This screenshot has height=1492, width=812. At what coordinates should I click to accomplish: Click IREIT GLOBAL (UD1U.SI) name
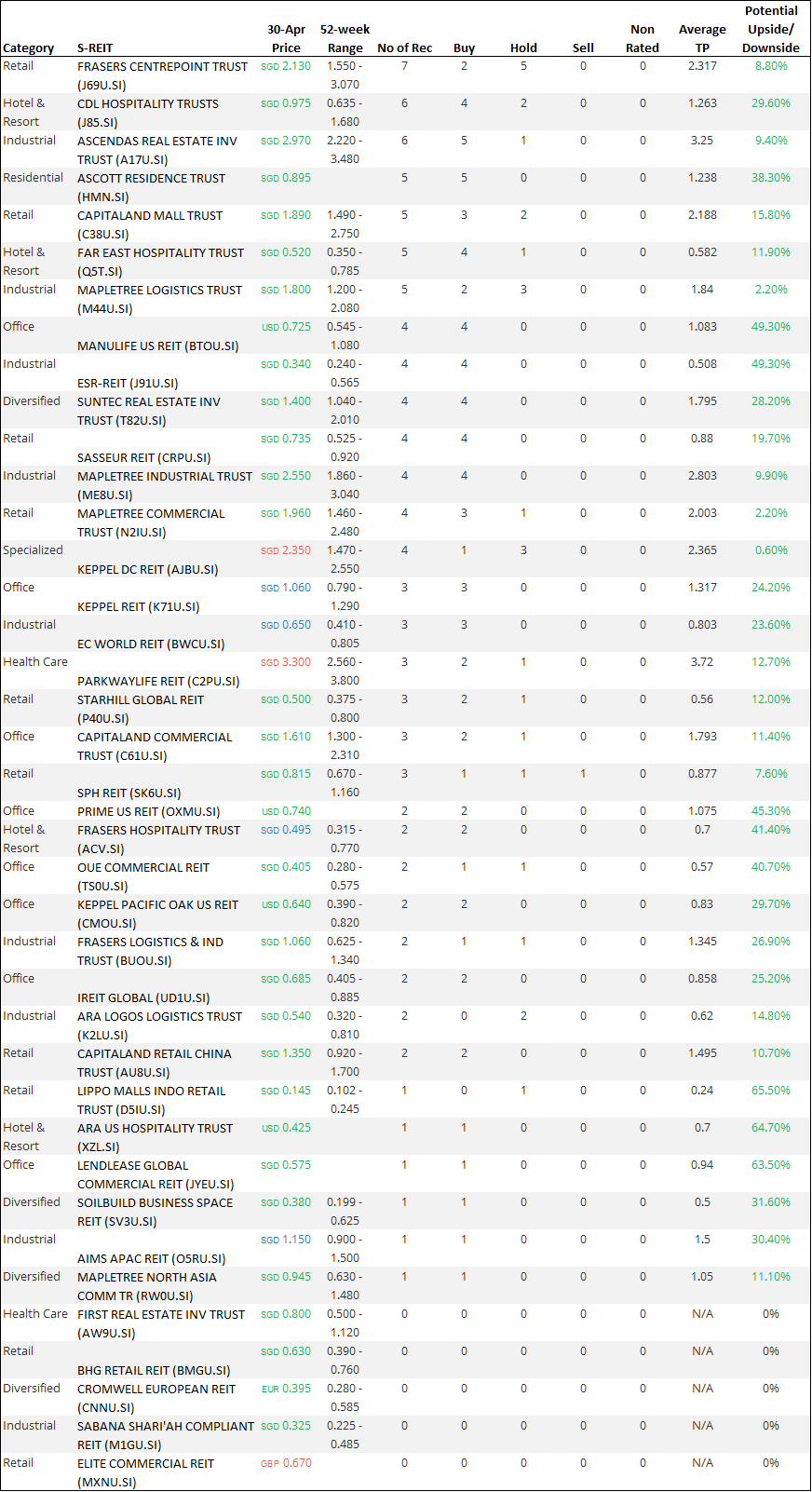pos(143,998)
